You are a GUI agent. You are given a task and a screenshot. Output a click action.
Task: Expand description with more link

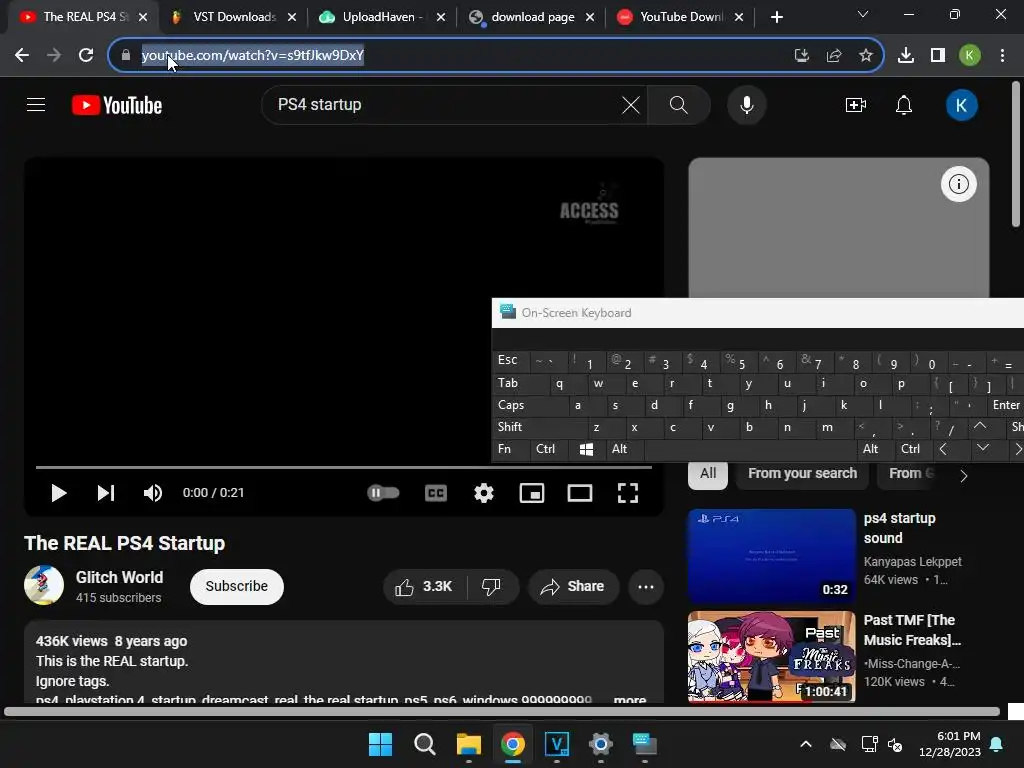pyautogui.click(x=630, y=699)
